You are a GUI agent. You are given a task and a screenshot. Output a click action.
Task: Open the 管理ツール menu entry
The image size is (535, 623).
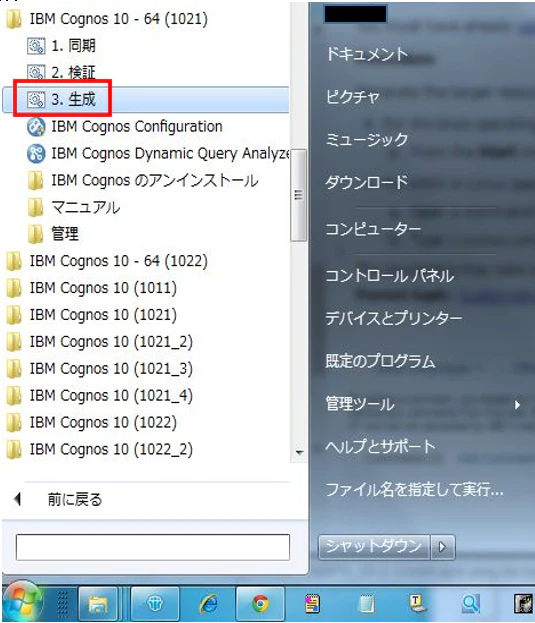point(360,404)
